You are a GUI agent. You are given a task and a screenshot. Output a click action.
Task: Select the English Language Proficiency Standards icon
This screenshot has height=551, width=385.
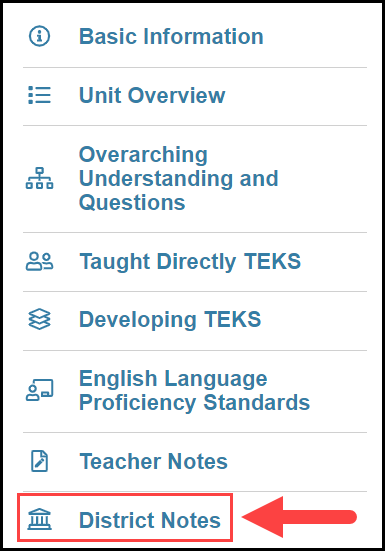(x=39, y=390)
